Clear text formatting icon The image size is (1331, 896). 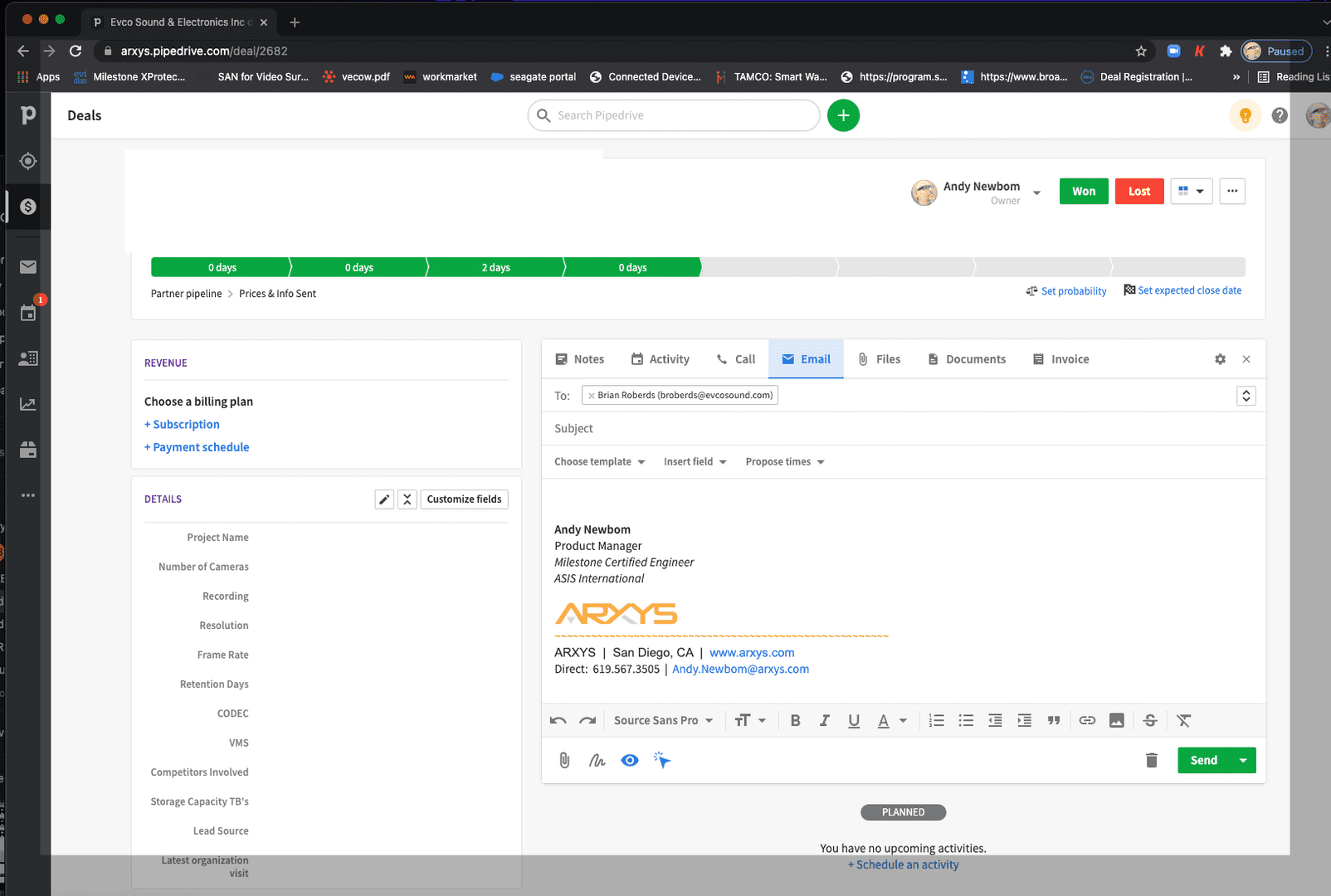click(x=1183, y=720)
